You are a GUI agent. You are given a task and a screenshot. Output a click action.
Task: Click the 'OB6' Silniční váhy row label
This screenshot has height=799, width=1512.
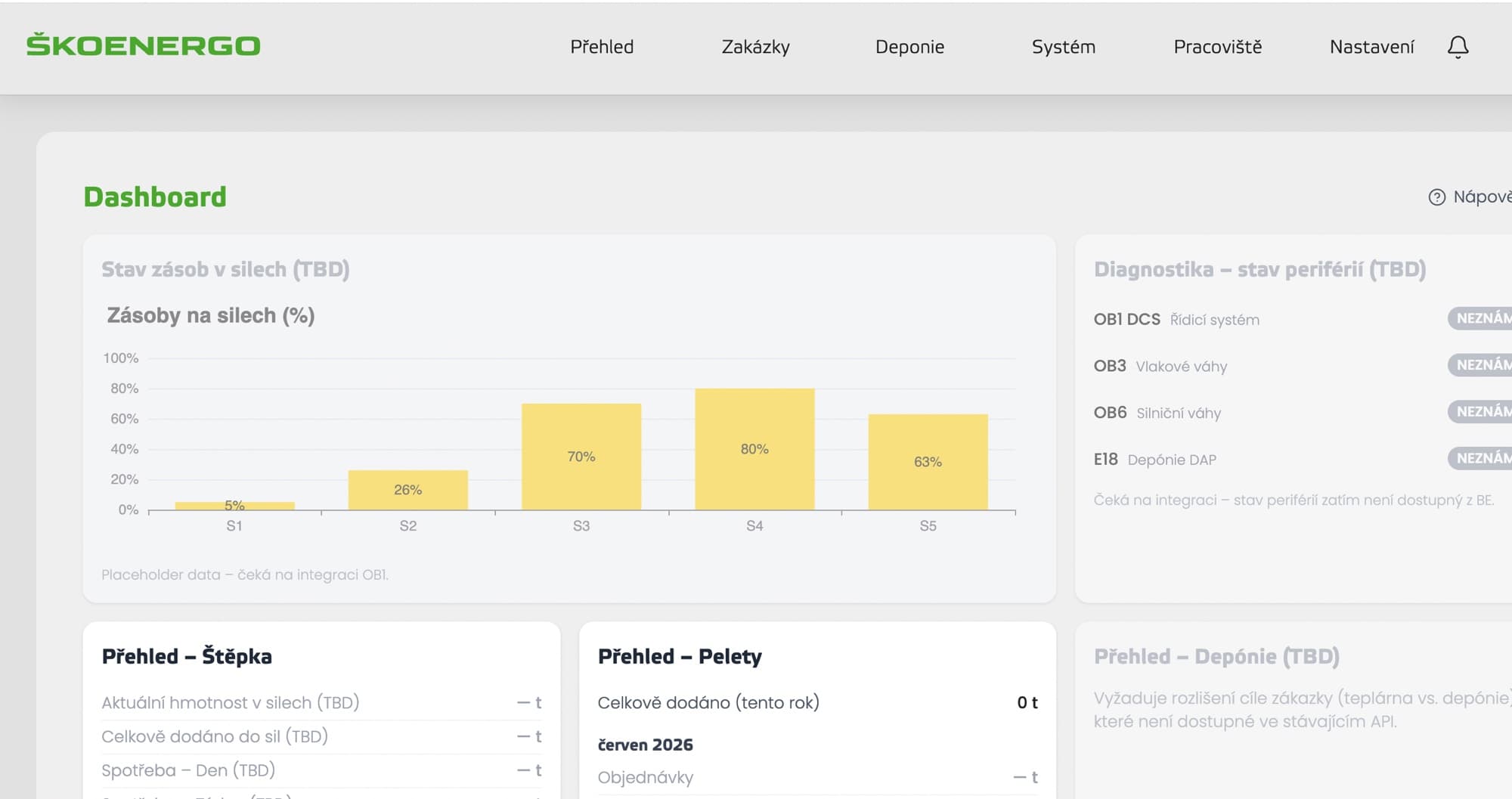pyautogui.click(x=1110, y=413)
